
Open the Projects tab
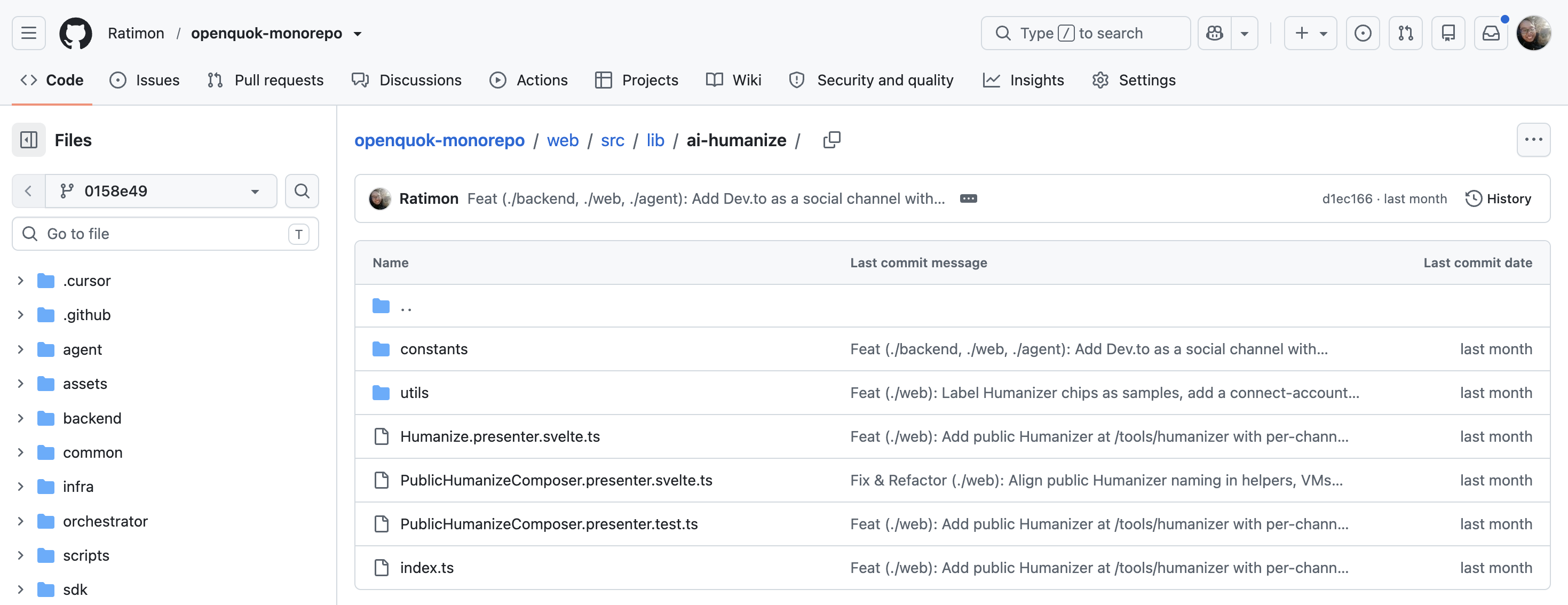tap(637, 81)
